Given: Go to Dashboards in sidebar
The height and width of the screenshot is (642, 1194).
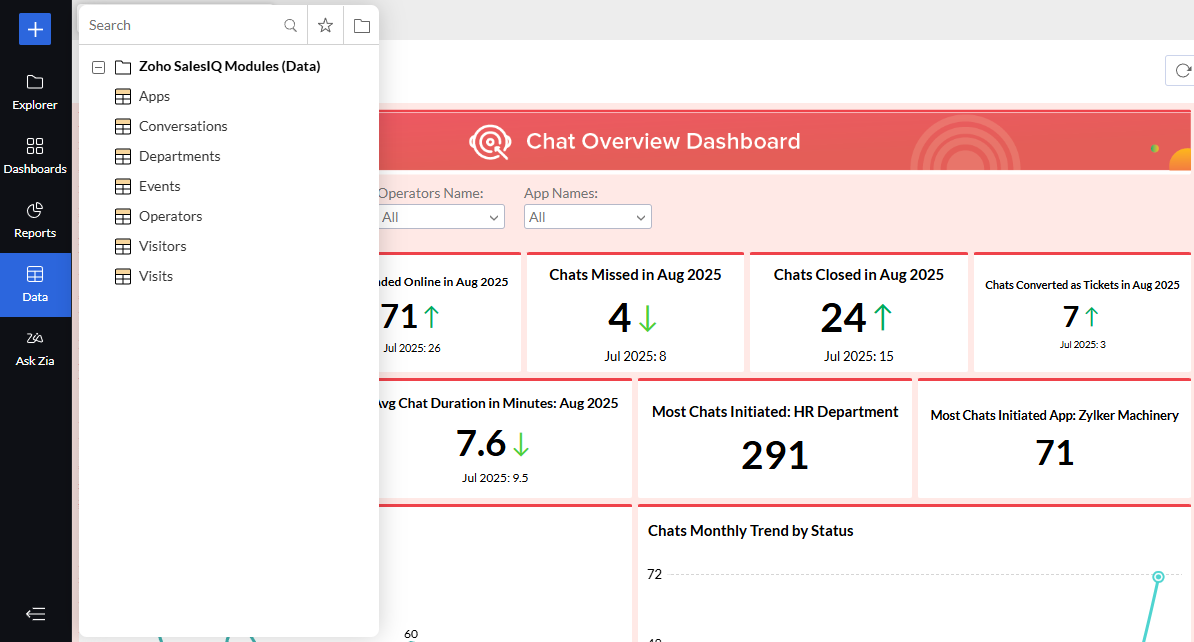Looking at the screenshot, I should pos(35,157).
